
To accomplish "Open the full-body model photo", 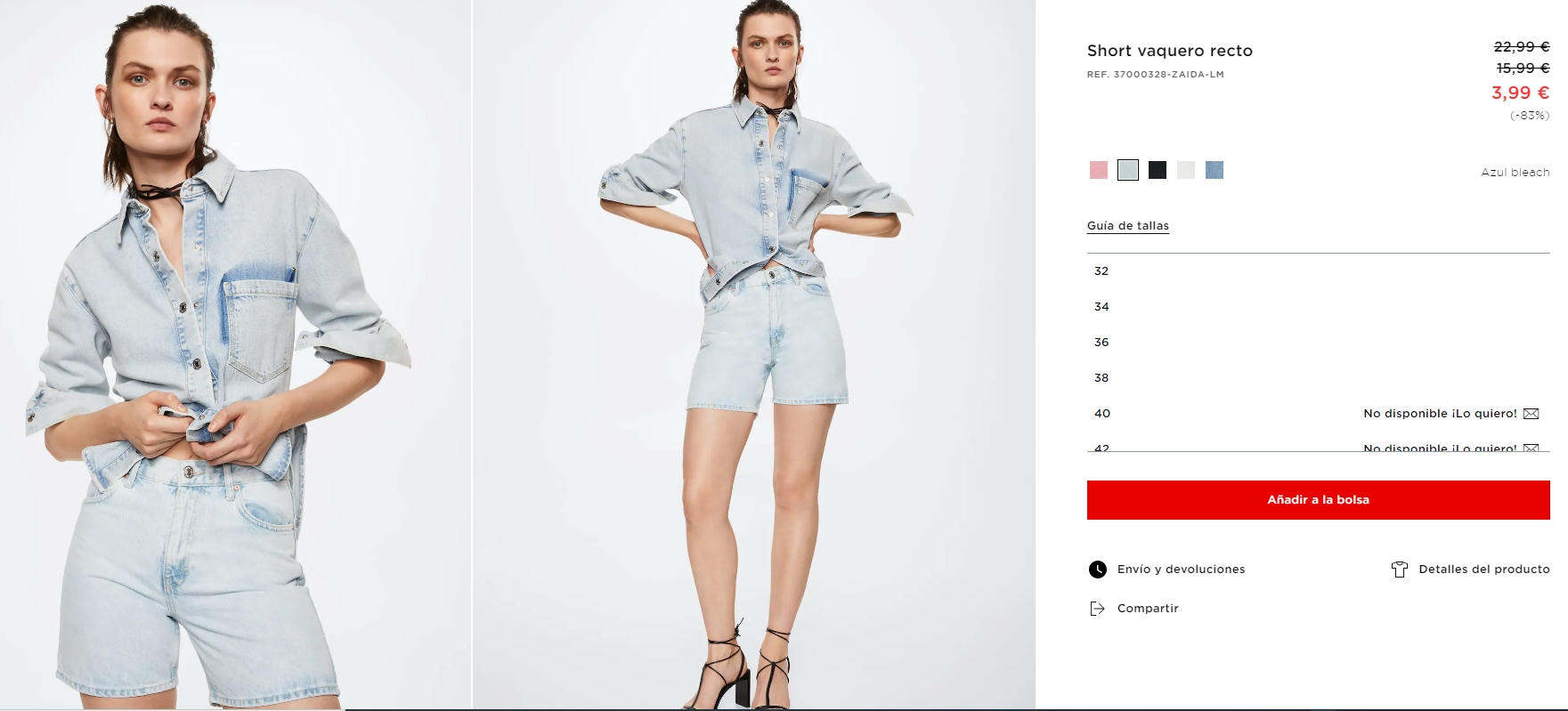I will pos(753,355).
